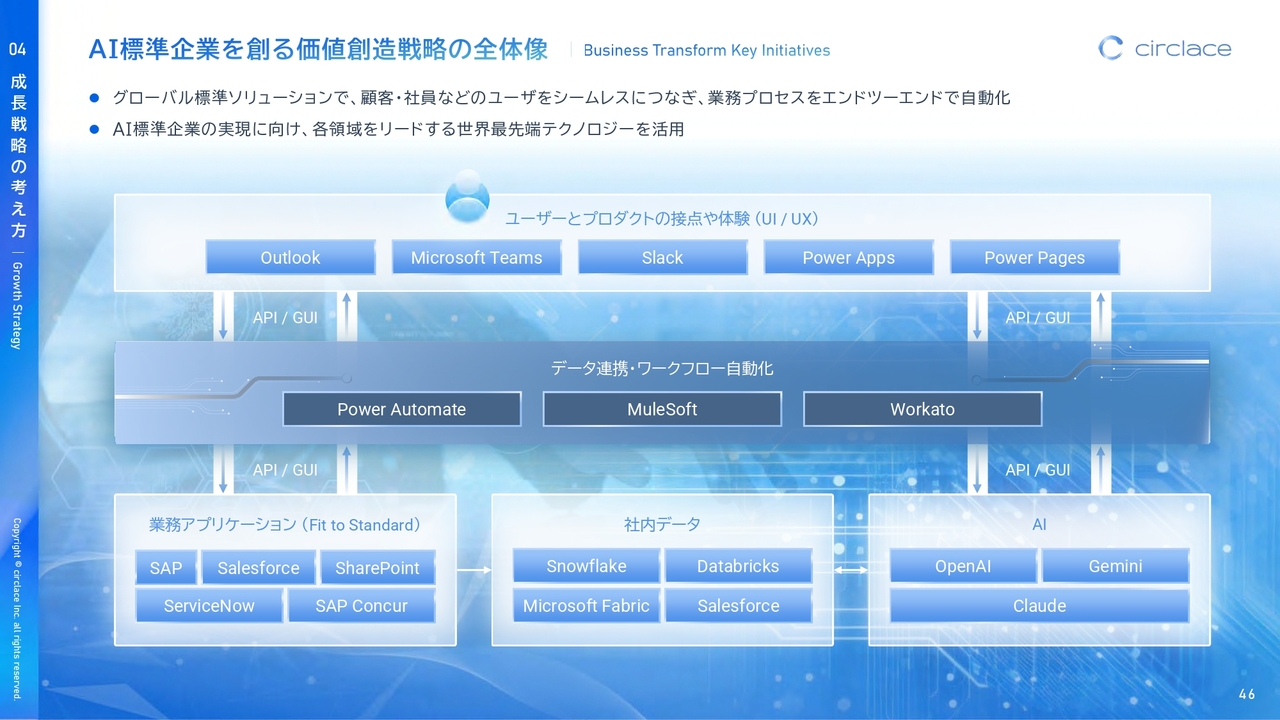Screen dimensions: 1280x720
Task: Click the Slack box
Action: point(662,257)
